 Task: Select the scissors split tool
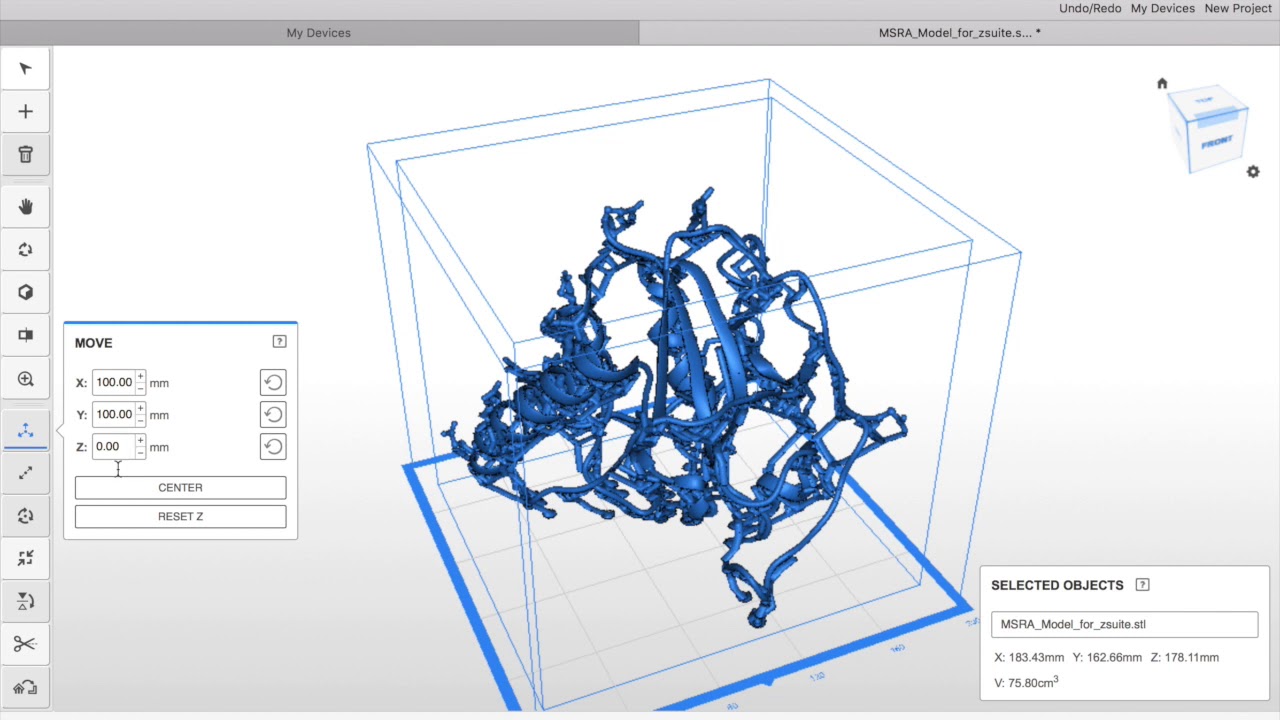coord(26,644)
